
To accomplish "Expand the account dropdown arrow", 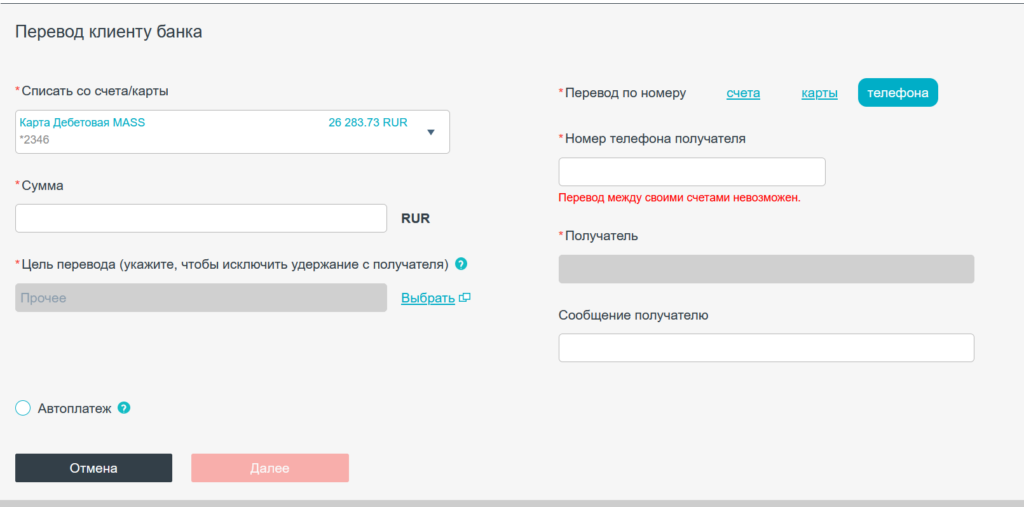I will point(430,132).
